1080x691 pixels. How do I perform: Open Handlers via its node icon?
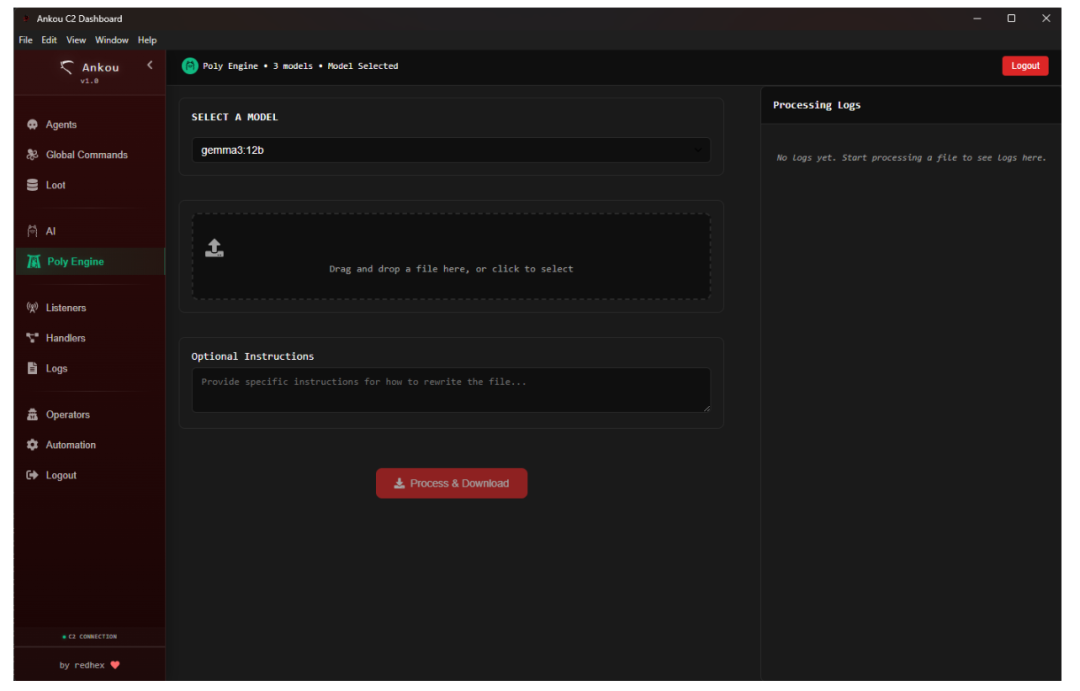pyautogui.click(x=32, y=338)
